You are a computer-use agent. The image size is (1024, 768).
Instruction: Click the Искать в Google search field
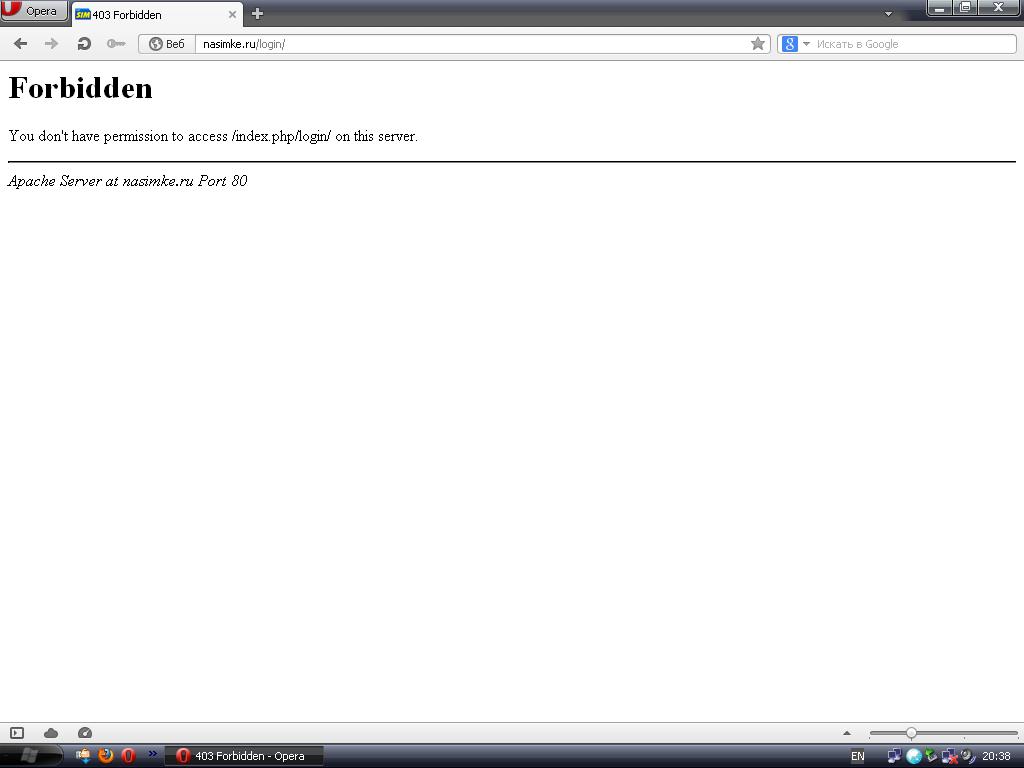pos(914,44)
